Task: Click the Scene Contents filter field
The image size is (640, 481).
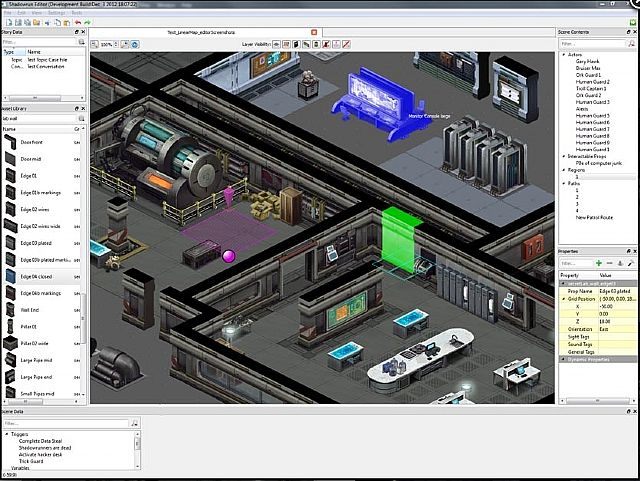Action: (592, 44)
